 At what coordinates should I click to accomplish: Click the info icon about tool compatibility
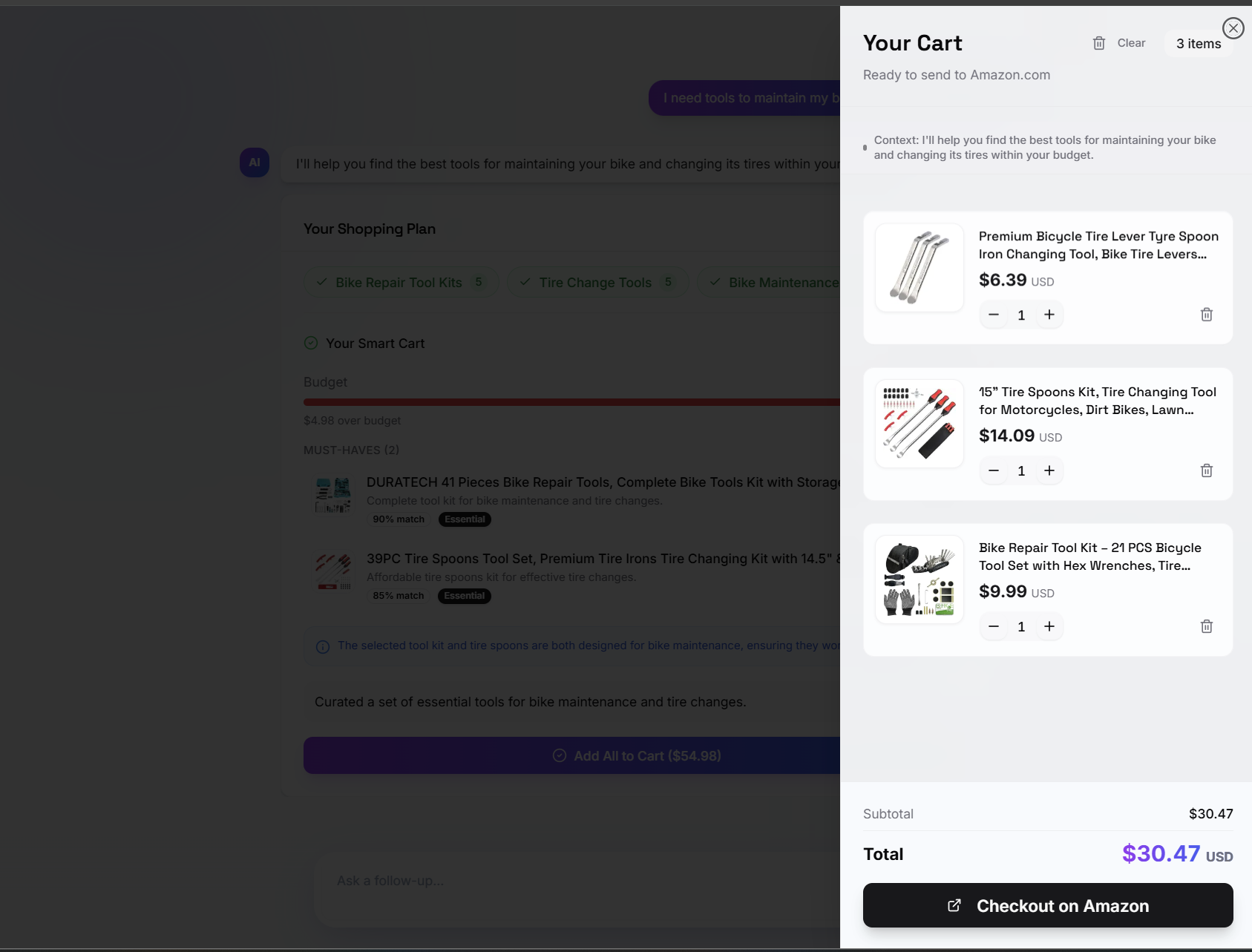coord(322,646)
